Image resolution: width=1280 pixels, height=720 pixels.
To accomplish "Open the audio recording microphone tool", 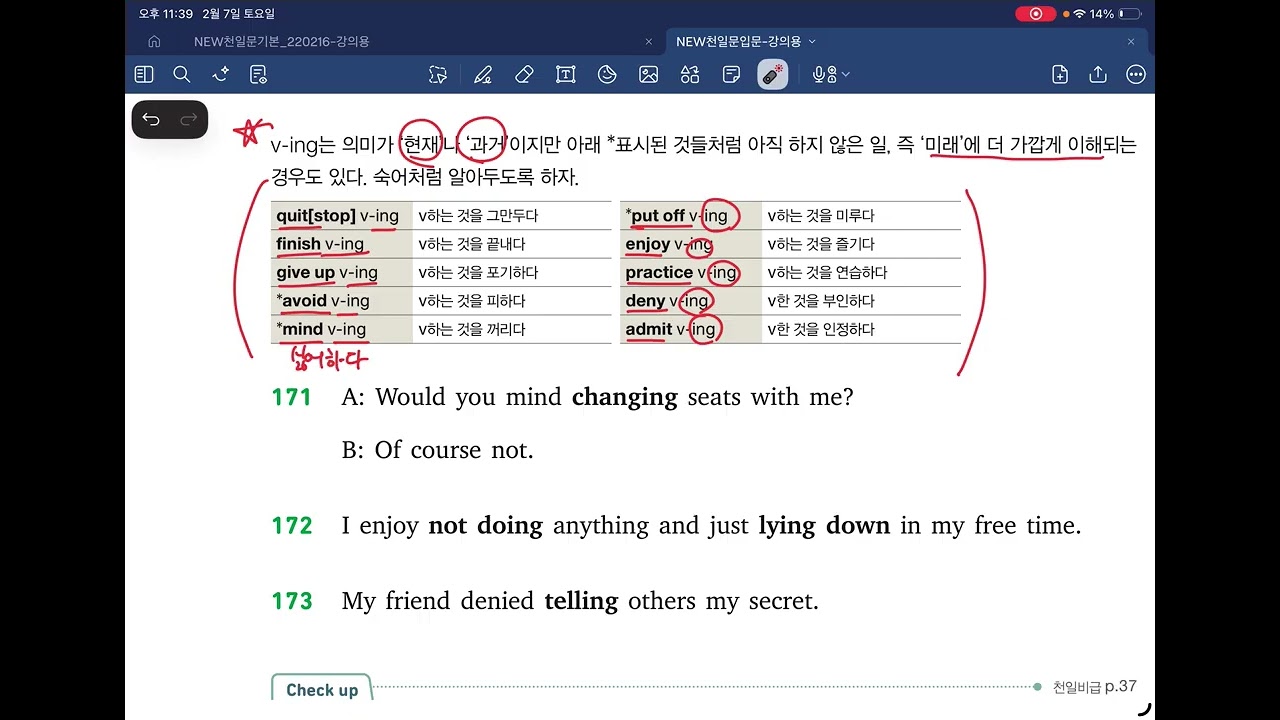I will pos(823,74).
